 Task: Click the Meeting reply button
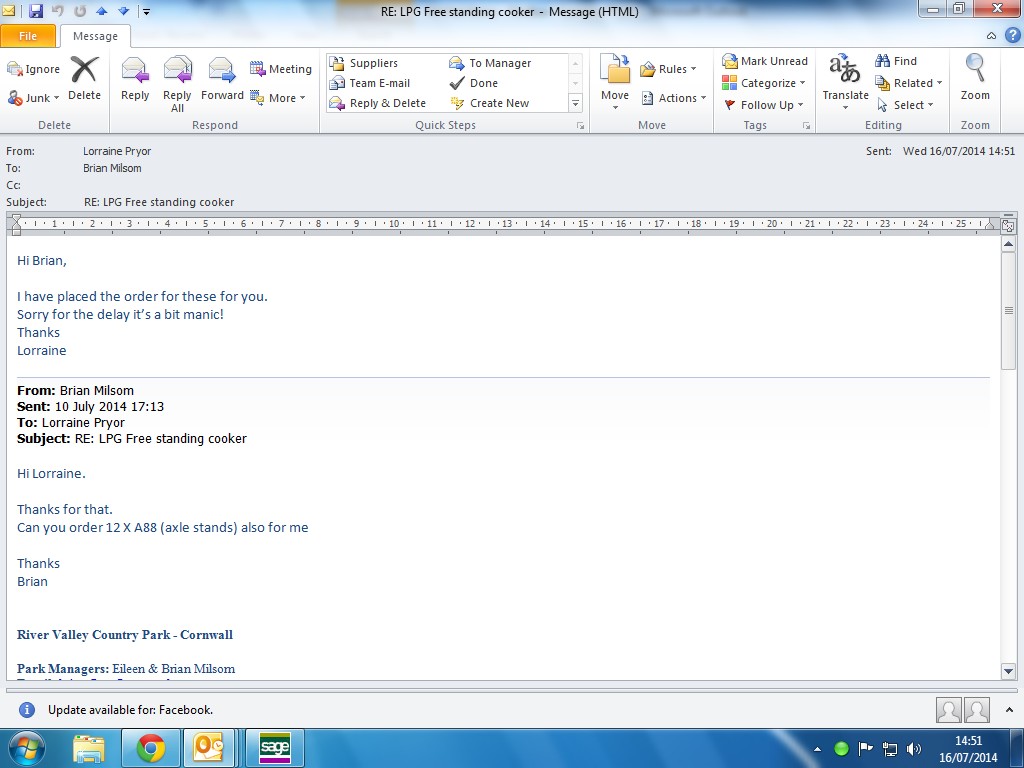tap(281, 69)
